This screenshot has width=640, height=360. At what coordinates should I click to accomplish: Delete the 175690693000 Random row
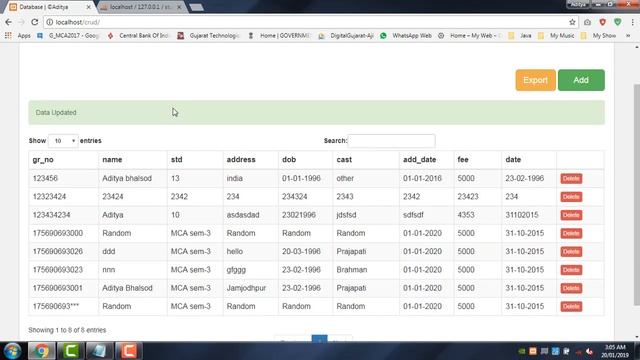571,233
